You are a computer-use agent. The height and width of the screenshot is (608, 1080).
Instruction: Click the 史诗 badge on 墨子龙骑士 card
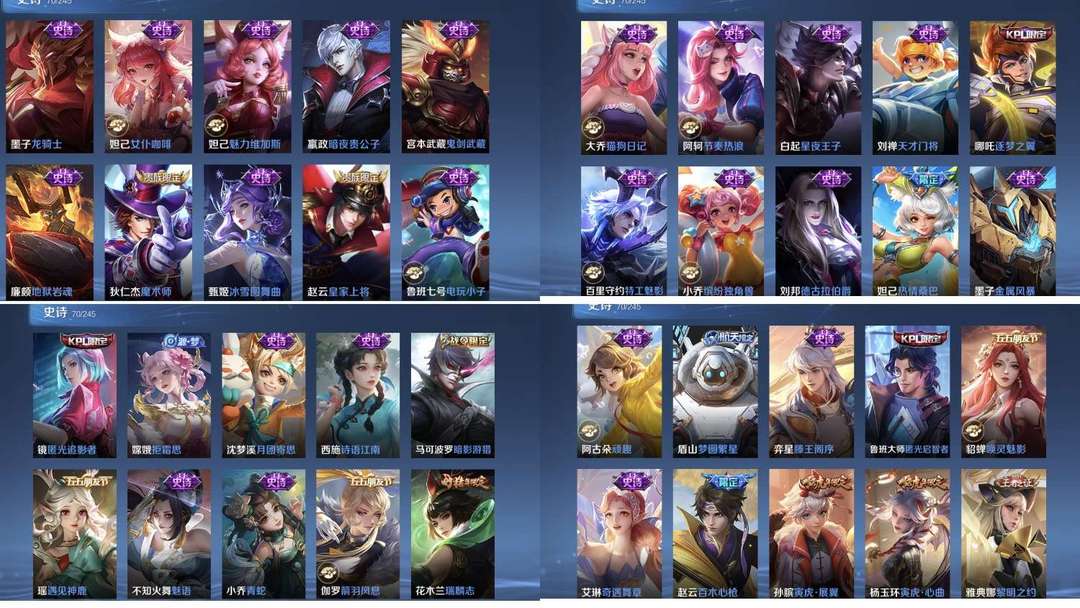pyautogui.click(x=63, y=30)
